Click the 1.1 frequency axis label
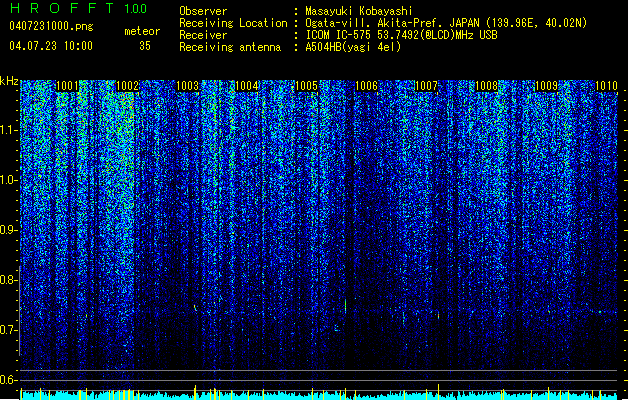 tap(8, 130)
